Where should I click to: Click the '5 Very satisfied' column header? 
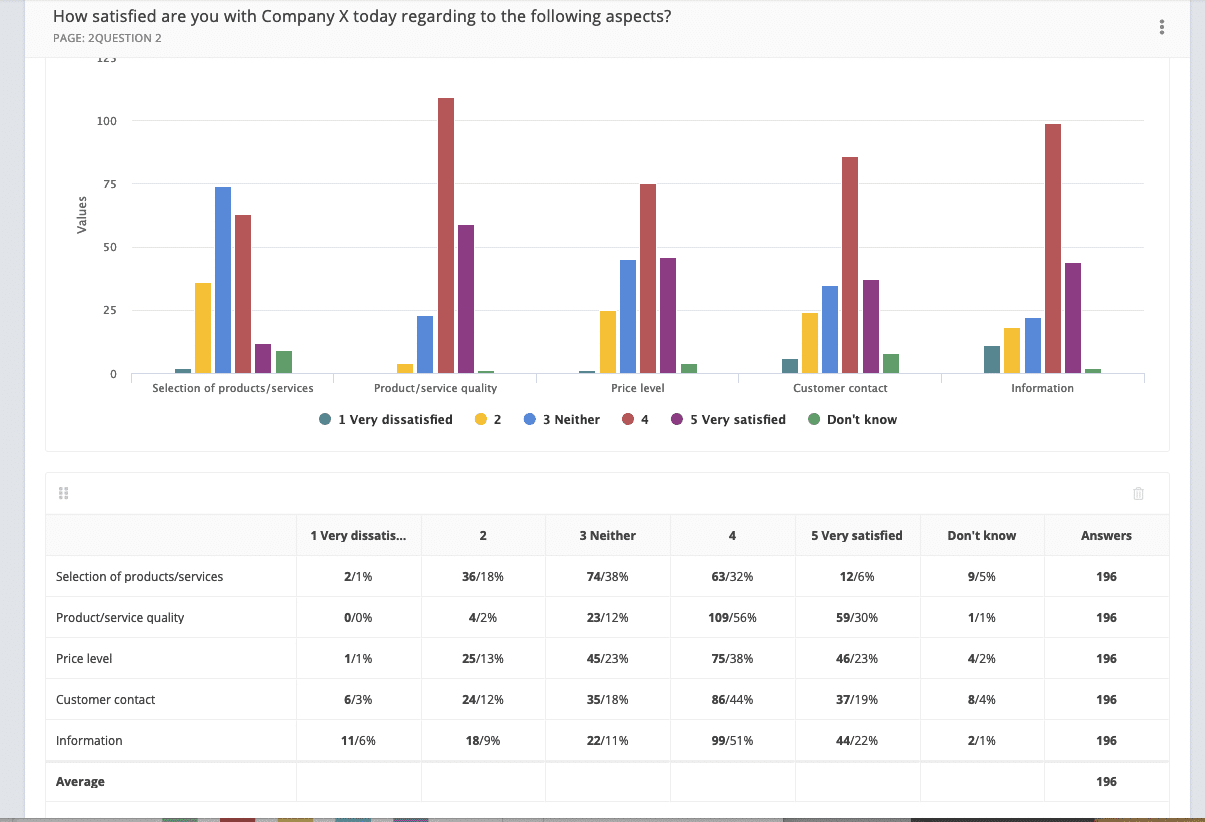tap(857, 535)
